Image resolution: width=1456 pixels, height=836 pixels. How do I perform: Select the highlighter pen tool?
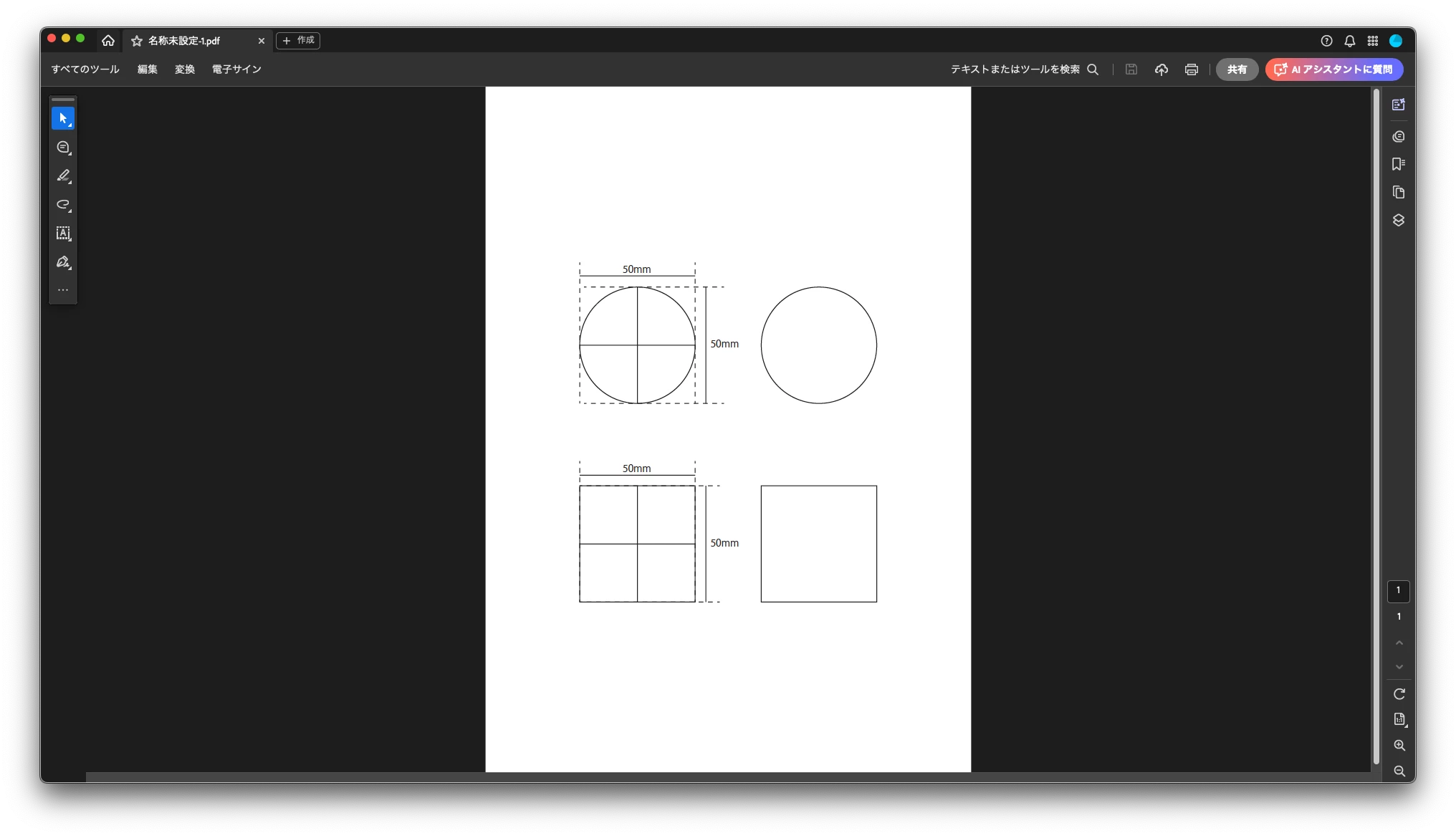[x=63, y=176]
